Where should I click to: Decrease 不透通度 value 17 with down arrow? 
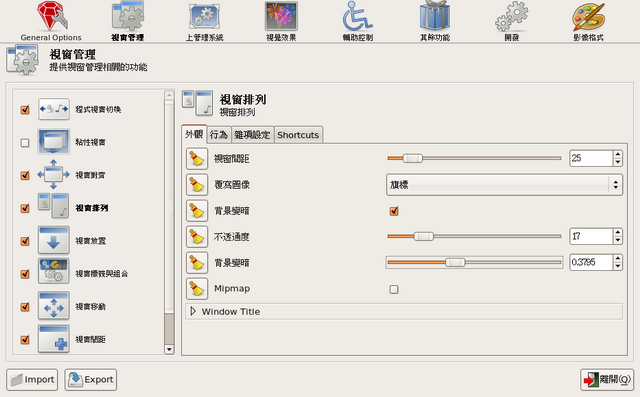(x=618, y=240)
